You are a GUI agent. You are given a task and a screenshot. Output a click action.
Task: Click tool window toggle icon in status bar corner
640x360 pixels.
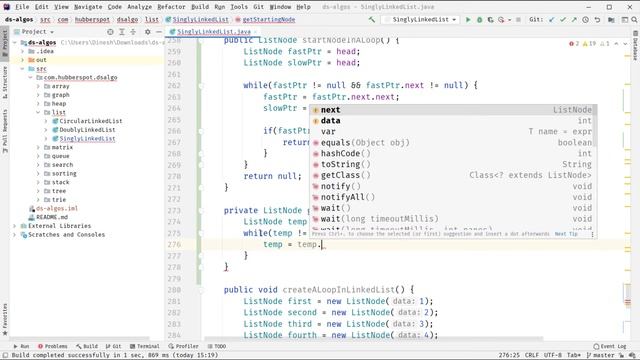pyautogui.click(x=5, y=355)
